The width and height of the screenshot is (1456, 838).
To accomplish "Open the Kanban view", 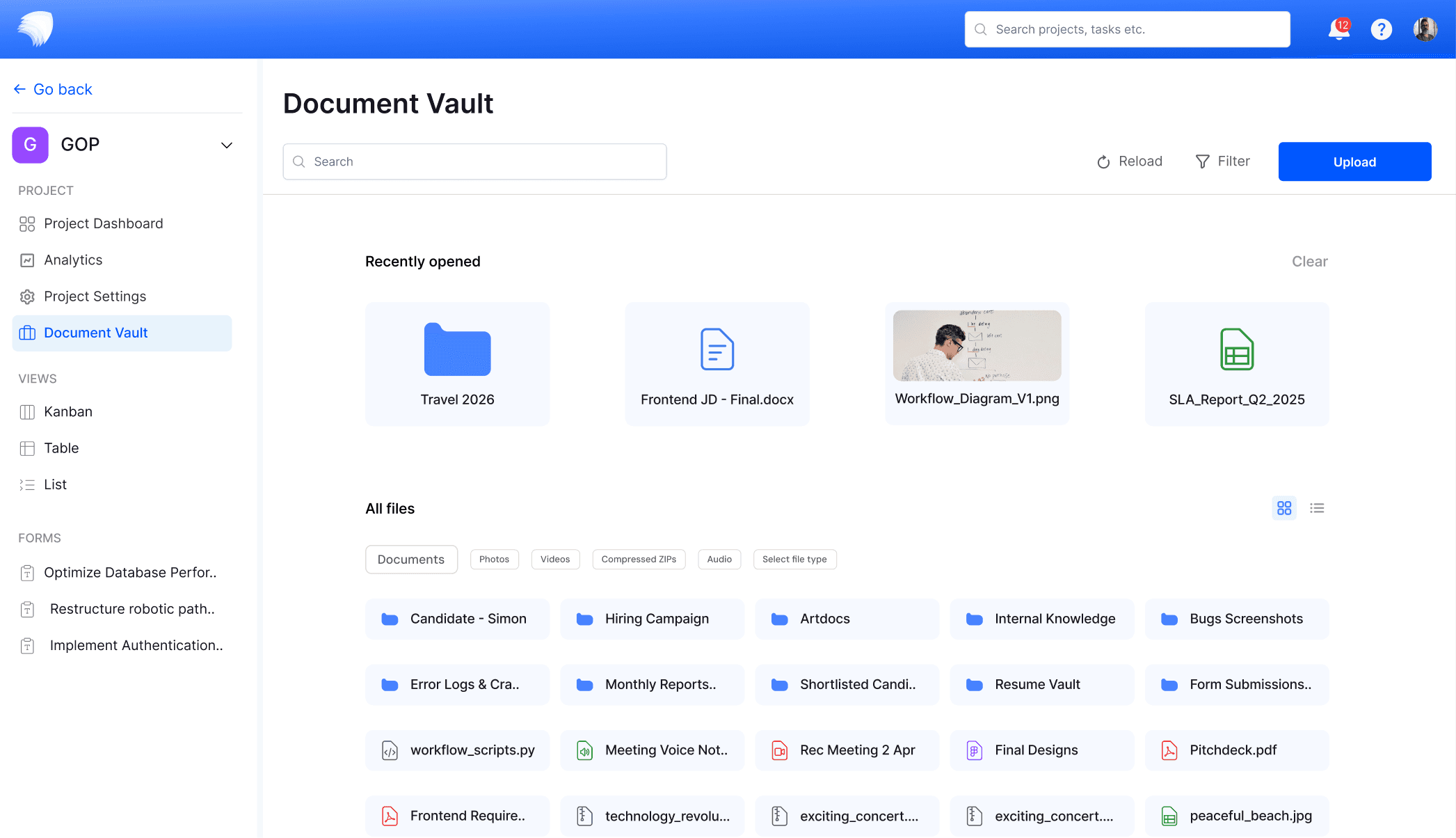I will [x=67, y=411].
